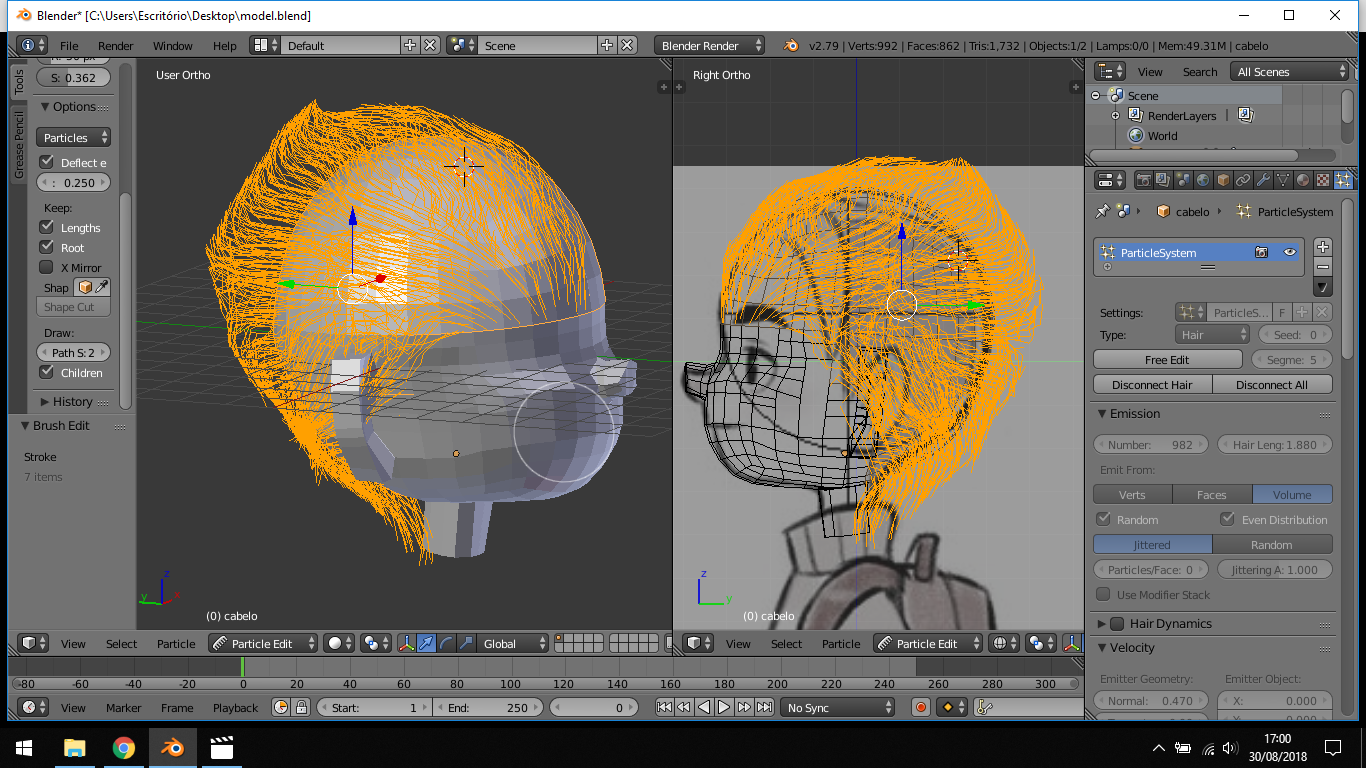This screenshot has height=768, width=1366.
Task: Adjust the Number emission field
Action: [x=1151, y=444]
